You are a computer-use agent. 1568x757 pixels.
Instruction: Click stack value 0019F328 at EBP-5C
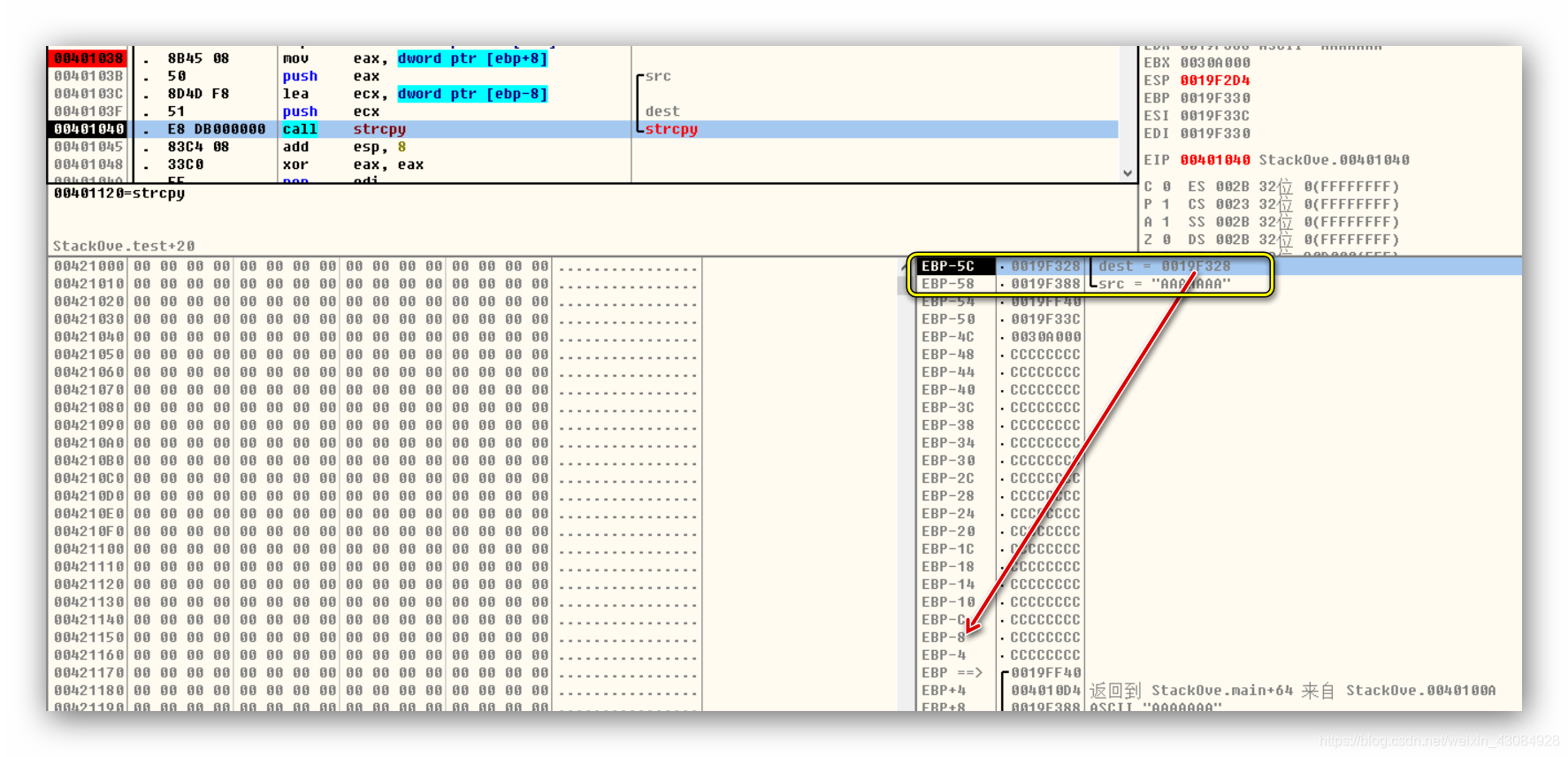(x=1045, y=266)
